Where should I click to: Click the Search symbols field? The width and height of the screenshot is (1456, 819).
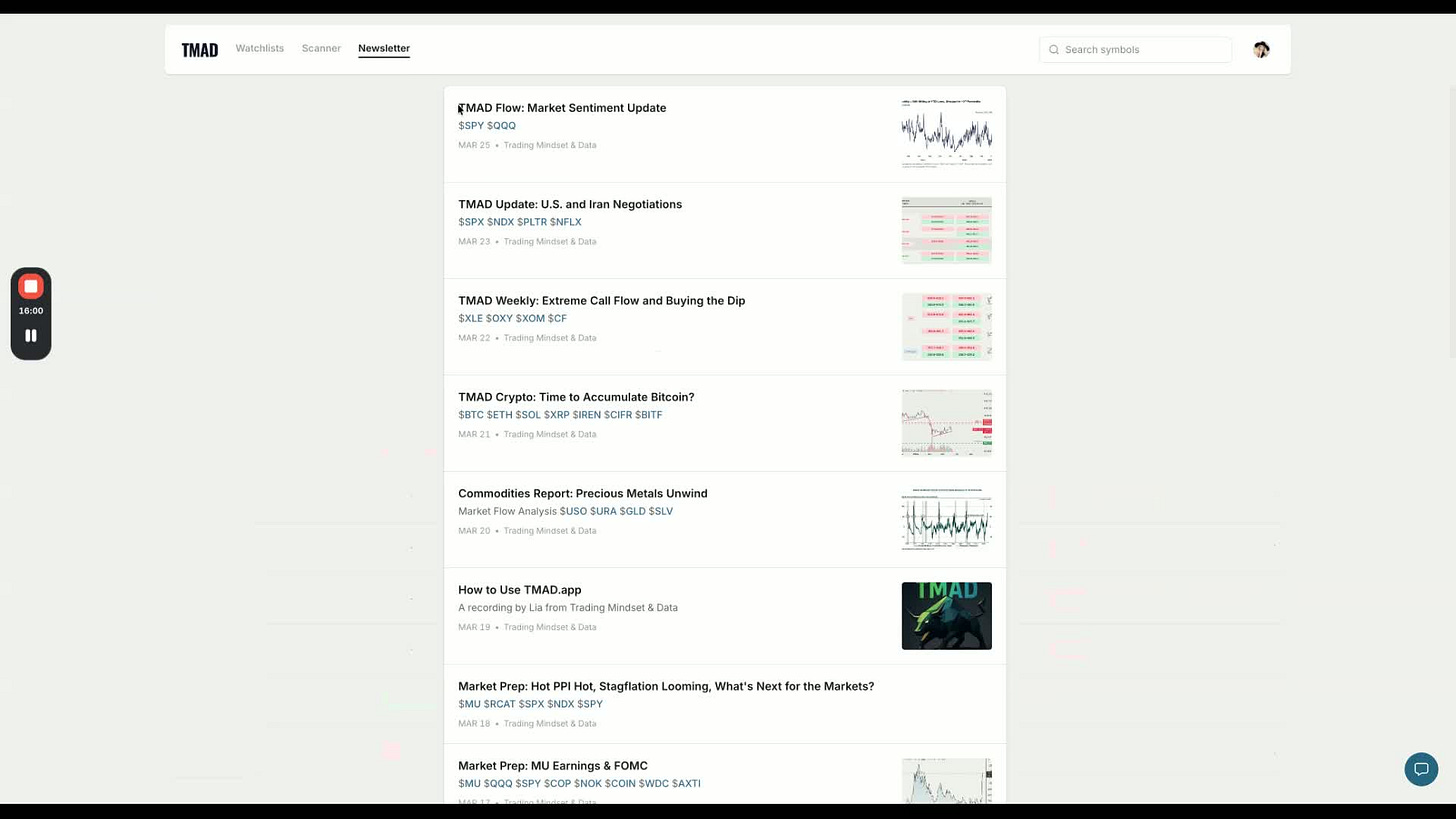click(1135, 50)
